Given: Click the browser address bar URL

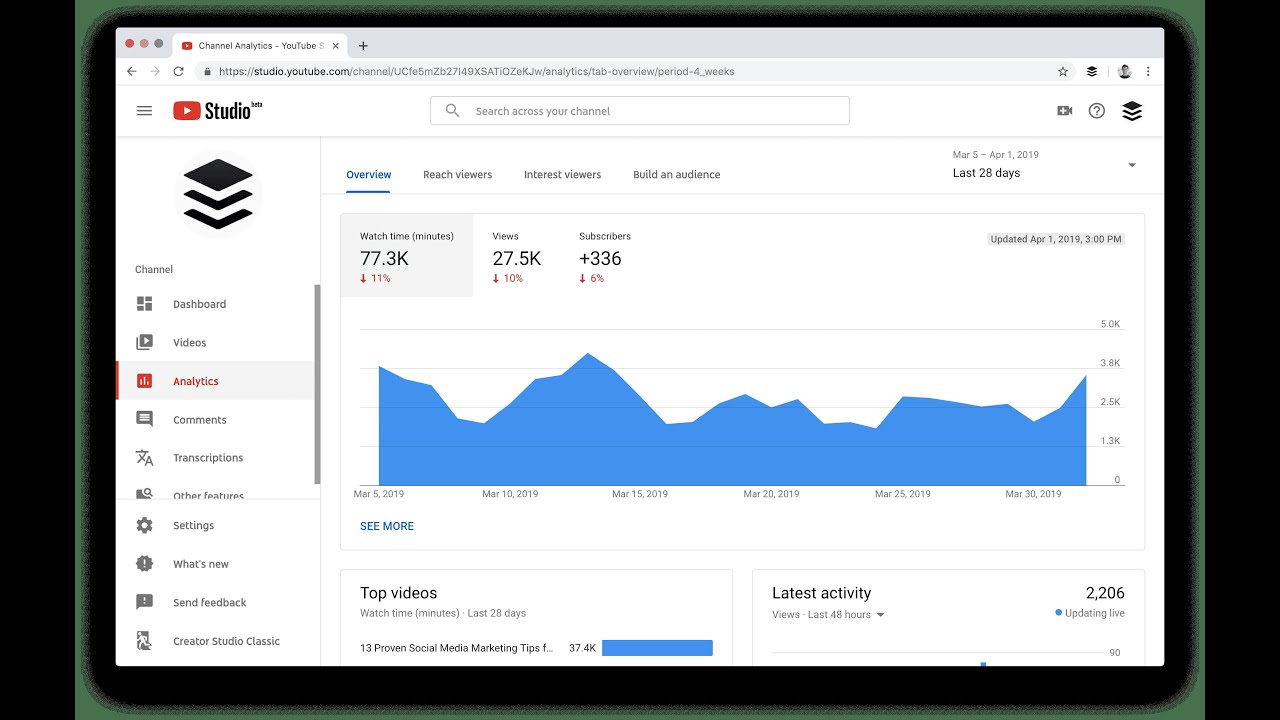Looking at the screenshot, I should [x=477, y=72].
